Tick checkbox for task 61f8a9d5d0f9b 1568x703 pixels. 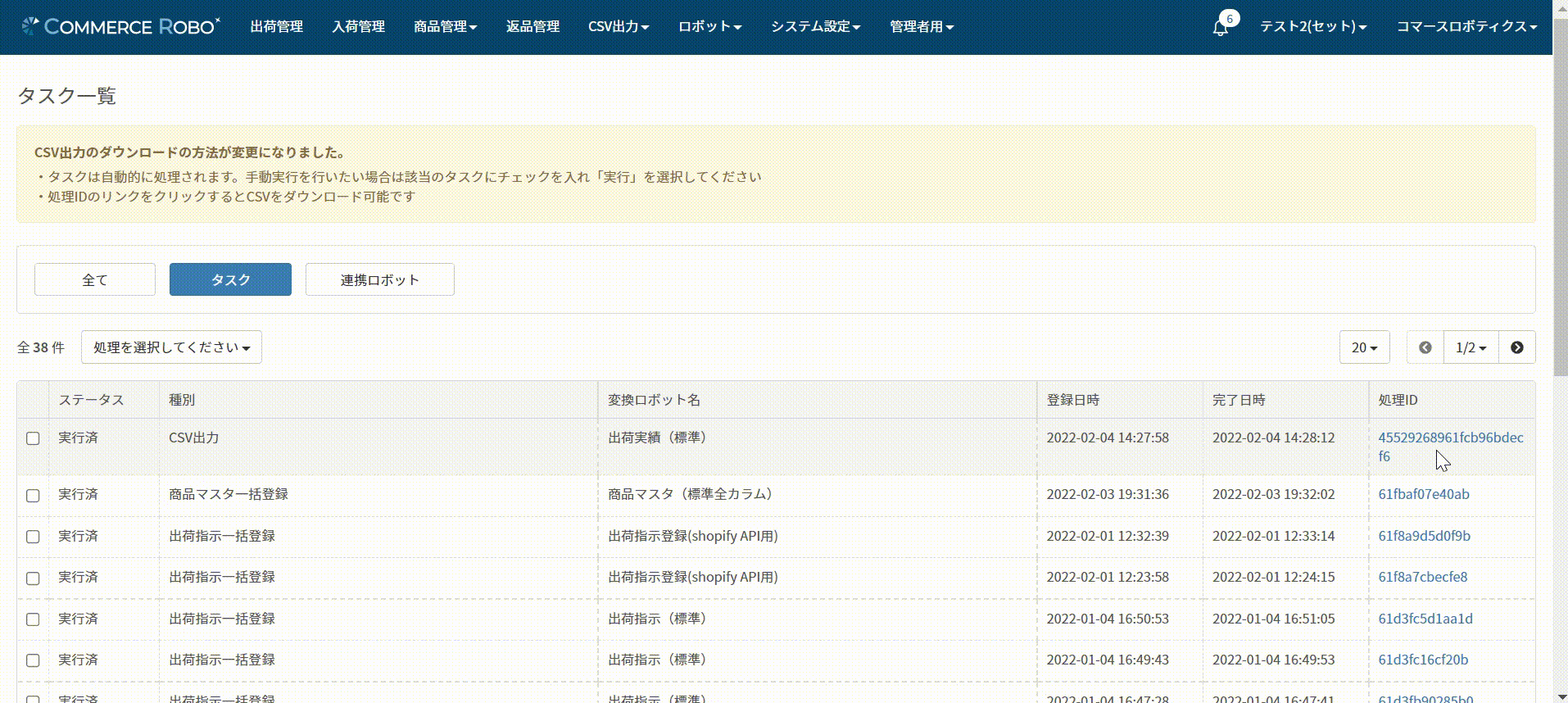coord(33,537)
